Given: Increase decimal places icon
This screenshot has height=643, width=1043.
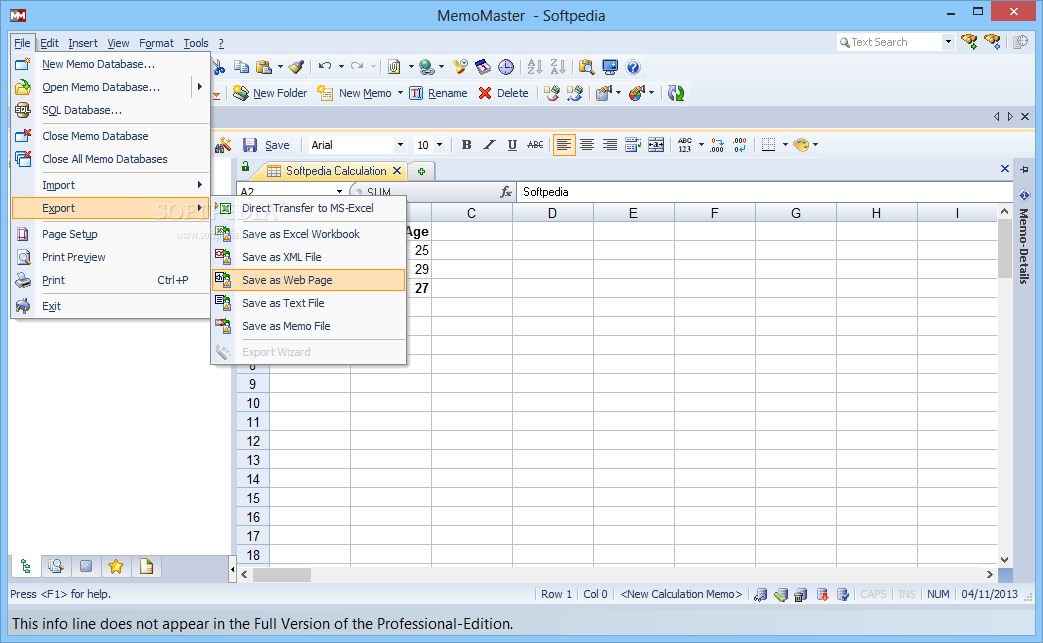Looking at the screenshot, I should [717, 145].
